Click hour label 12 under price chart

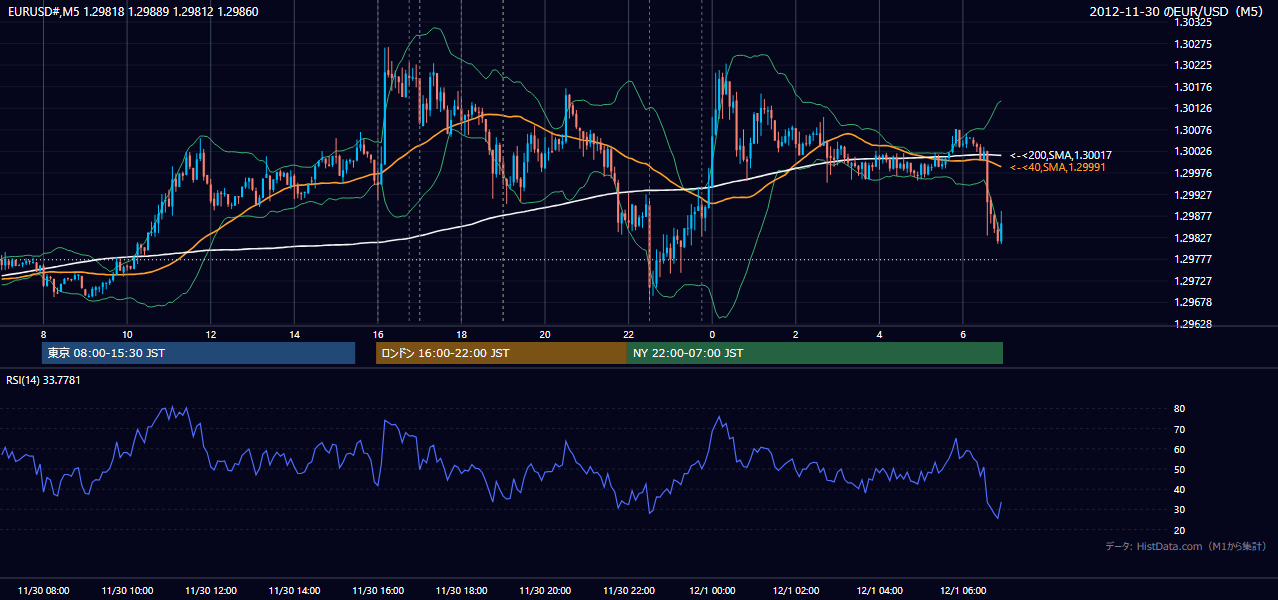coord(211,334)
